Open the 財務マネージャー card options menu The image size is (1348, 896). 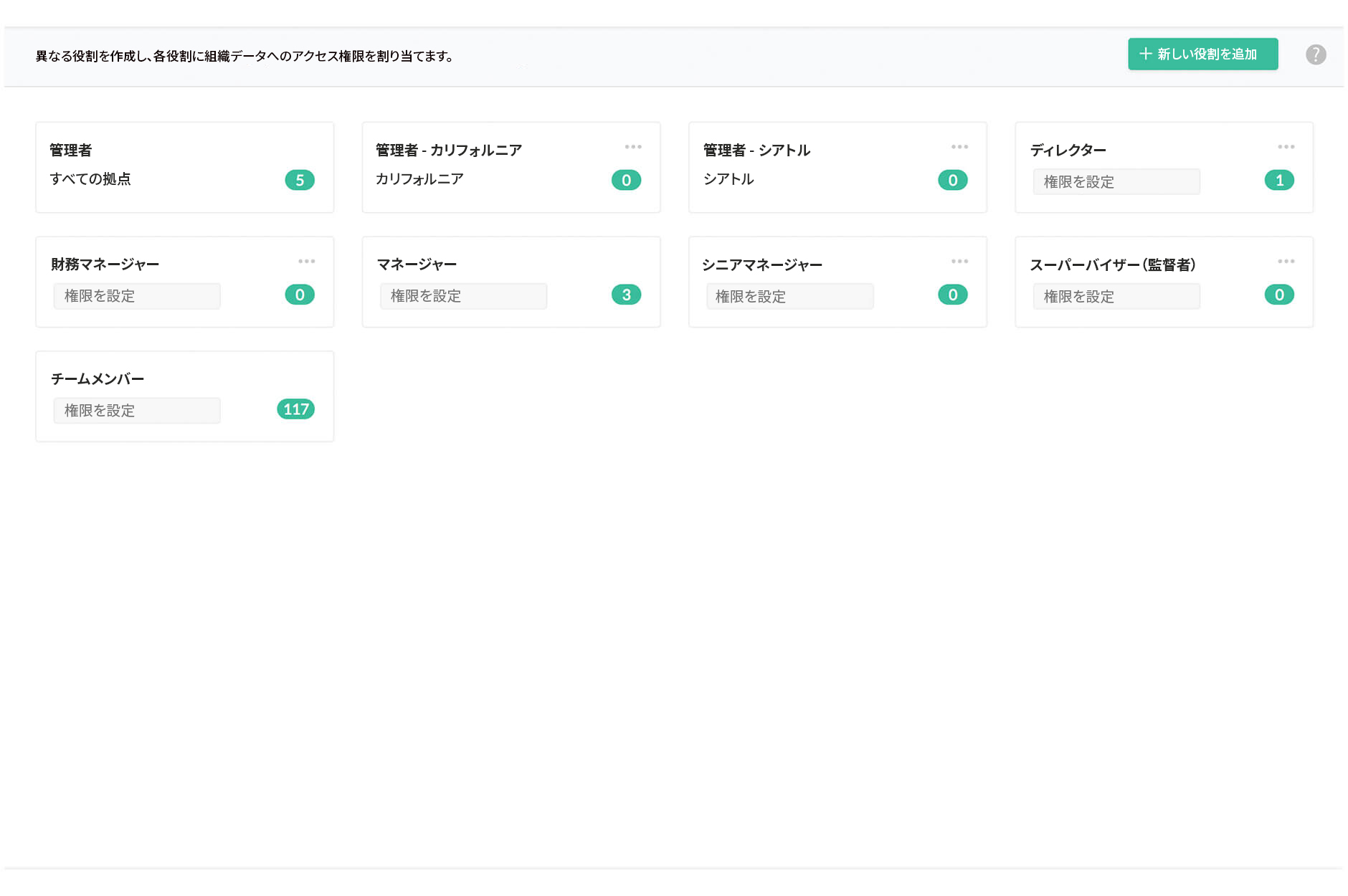coord(307,261)
